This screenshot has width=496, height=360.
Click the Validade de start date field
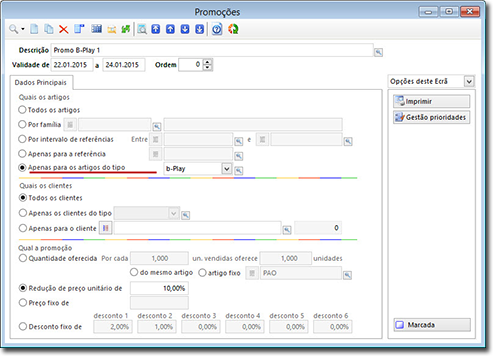72,65
